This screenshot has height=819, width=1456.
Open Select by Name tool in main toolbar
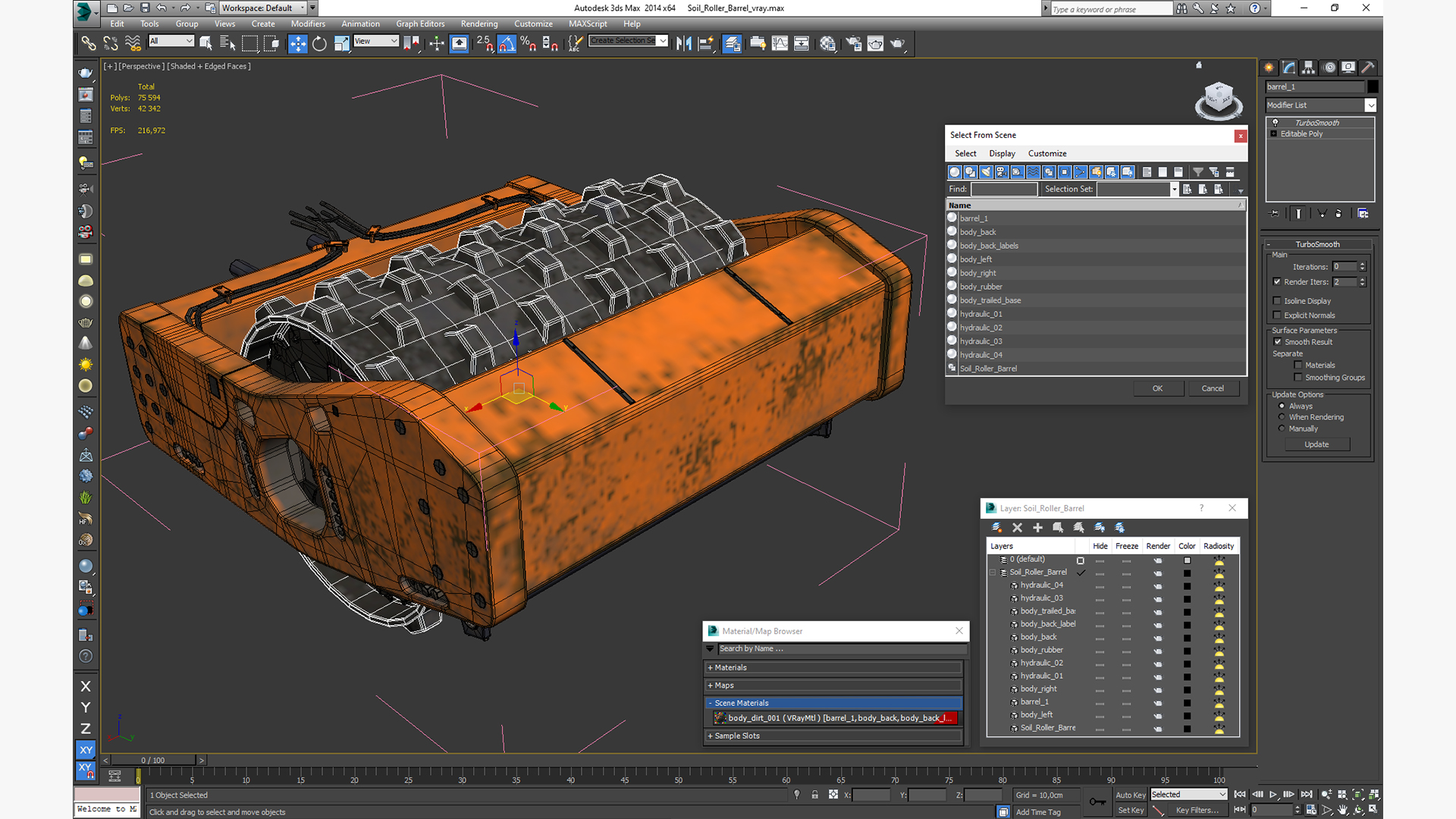point(227,43)
